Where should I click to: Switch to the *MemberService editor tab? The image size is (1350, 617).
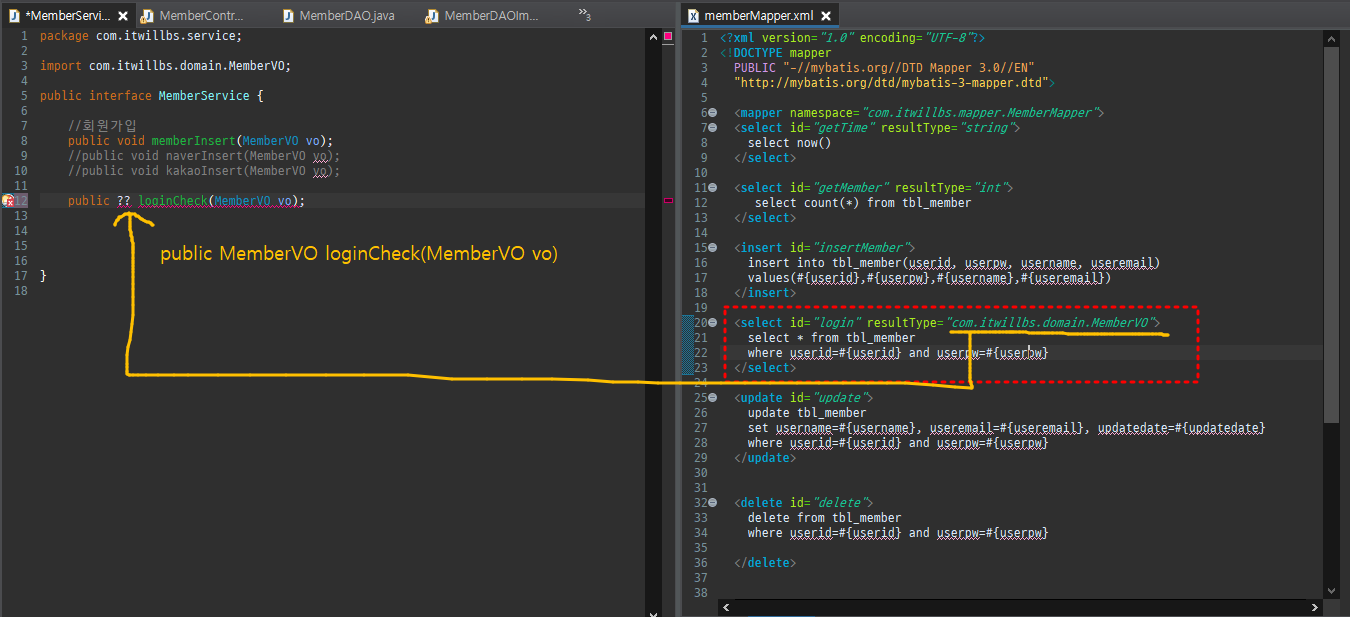coord(66,16)
